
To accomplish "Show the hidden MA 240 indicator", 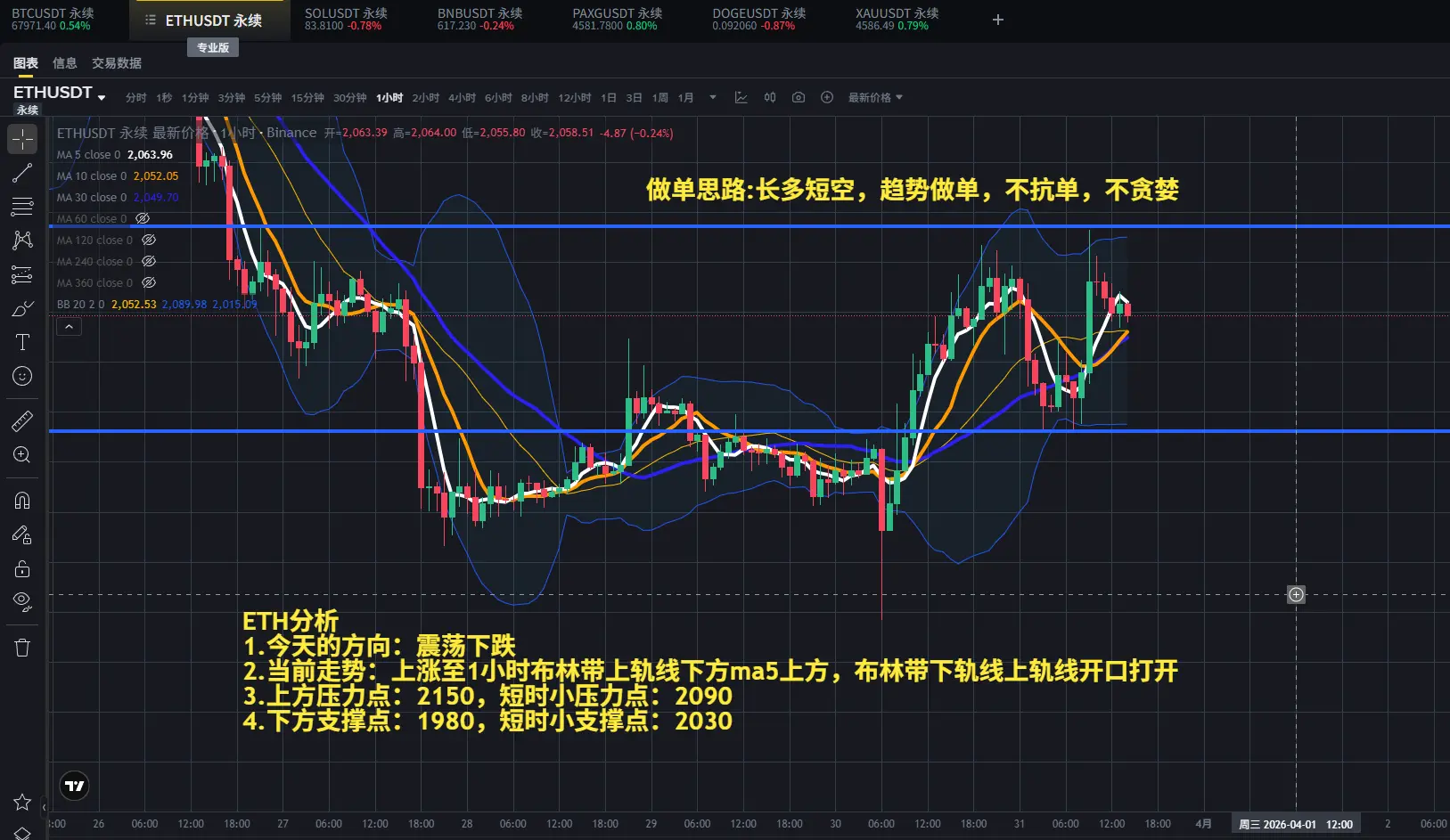I will [149, 261].
